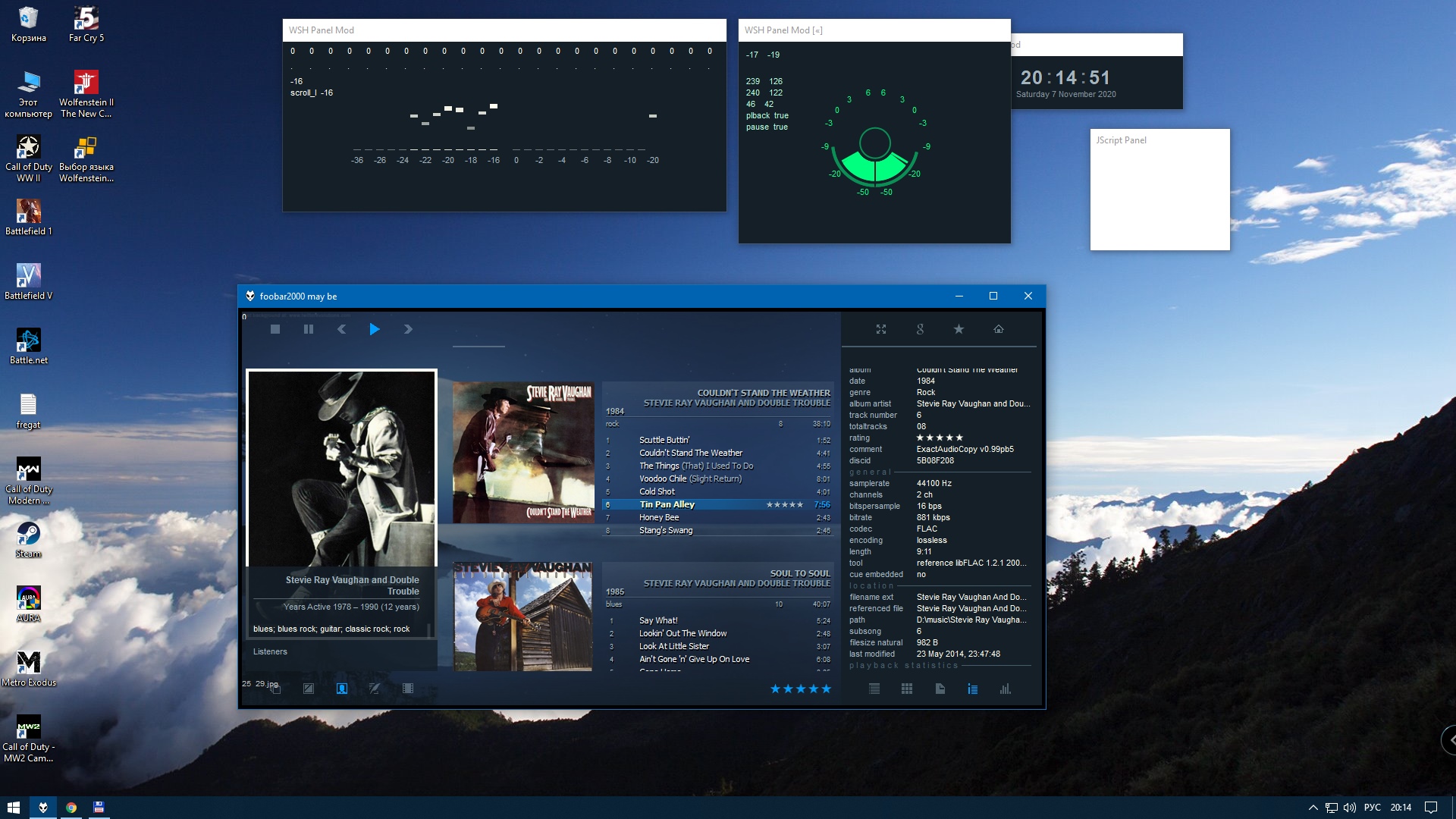Click the fullscreen expand icon
Image resolution: width=1456 pixels, height=819 pixels.
[x=881, y=329]
